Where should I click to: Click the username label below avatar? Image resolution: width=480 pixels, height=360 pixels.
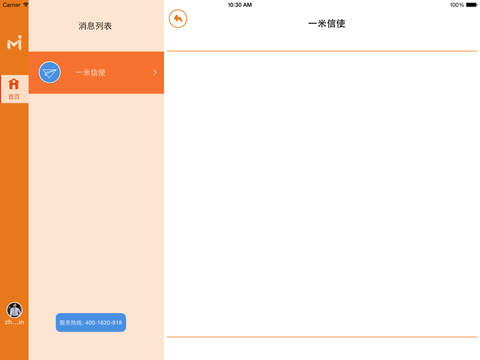(x=15, y=322)
